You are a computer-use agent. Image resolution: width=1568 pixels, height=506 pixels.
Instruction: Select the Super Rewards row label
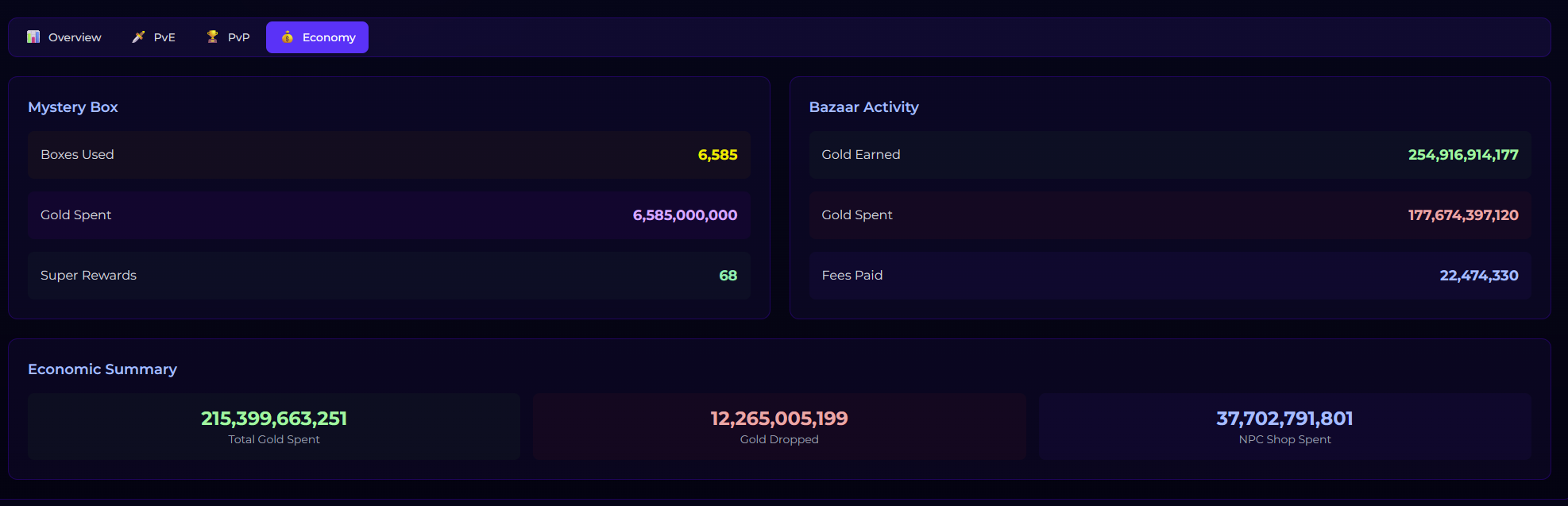(x=88, y=276)
